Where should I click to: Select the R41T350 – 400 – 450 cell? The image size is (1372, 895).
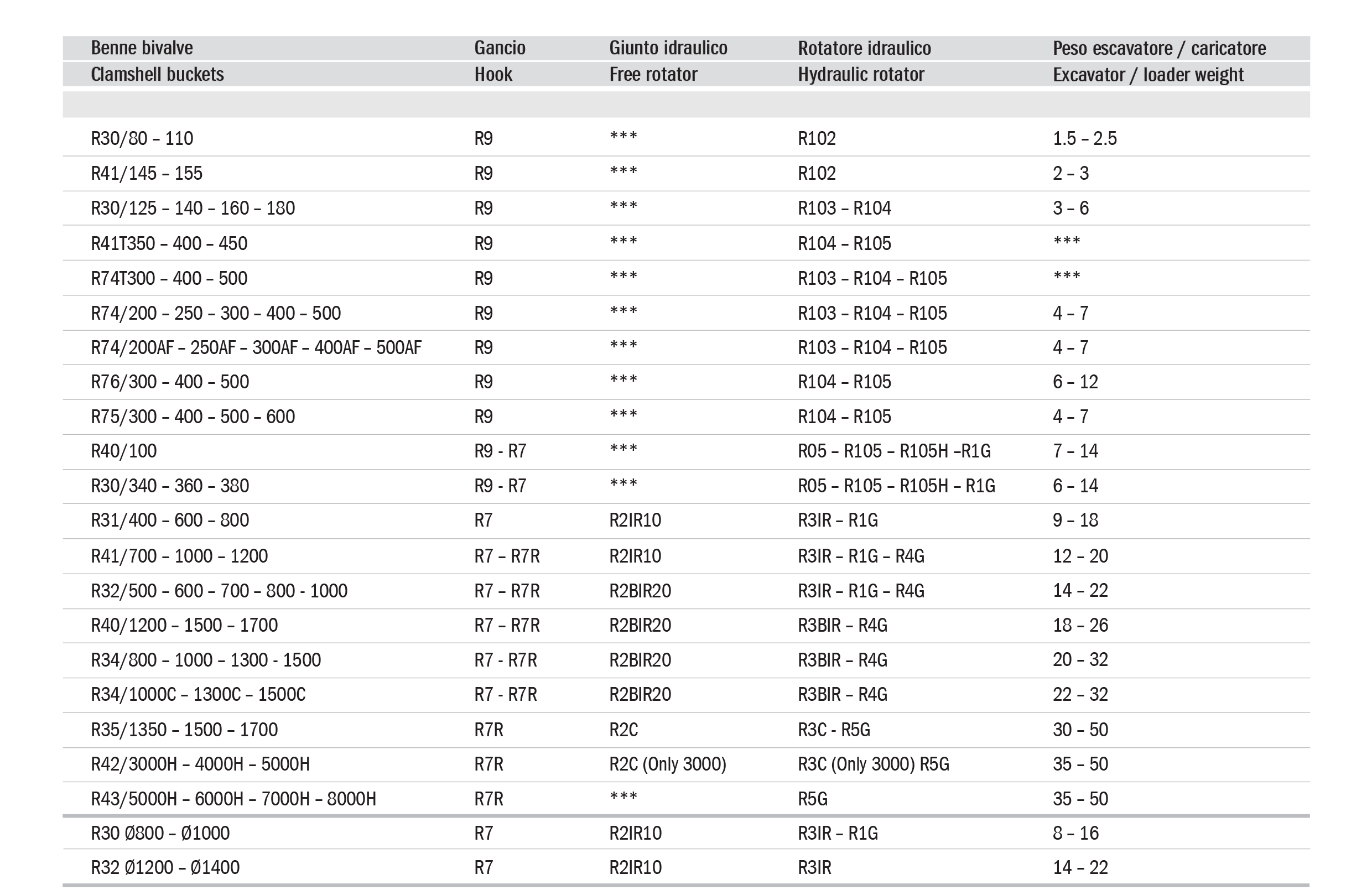point(169,243)
